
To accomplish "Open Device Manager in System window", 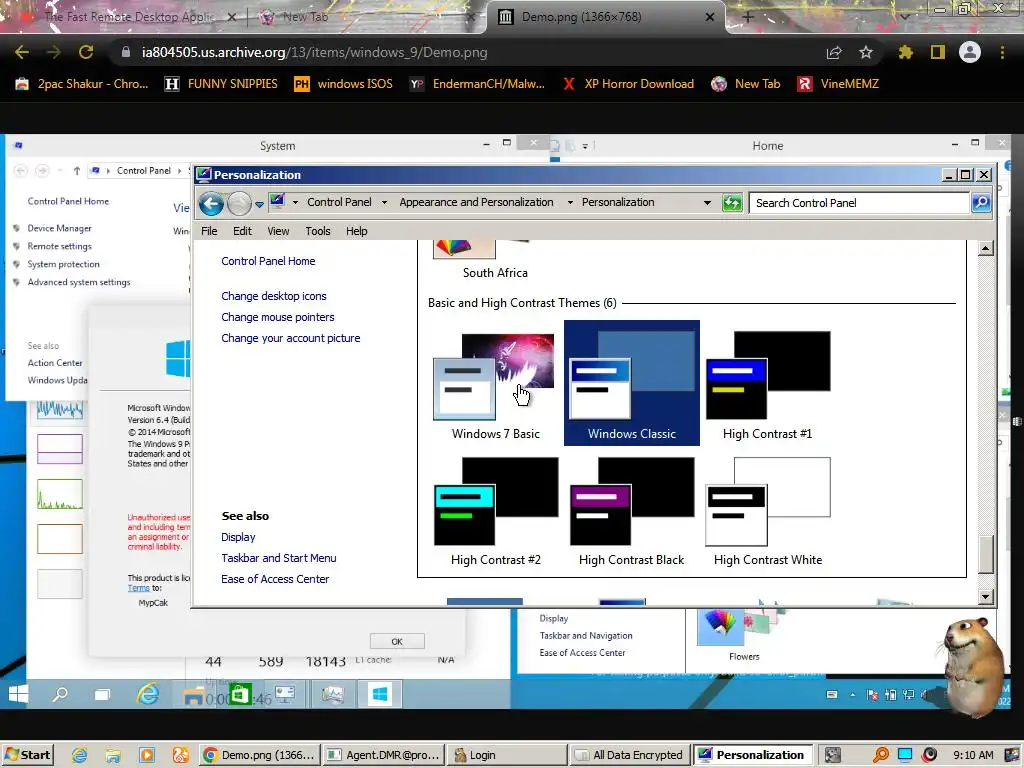I will point(59,229).
